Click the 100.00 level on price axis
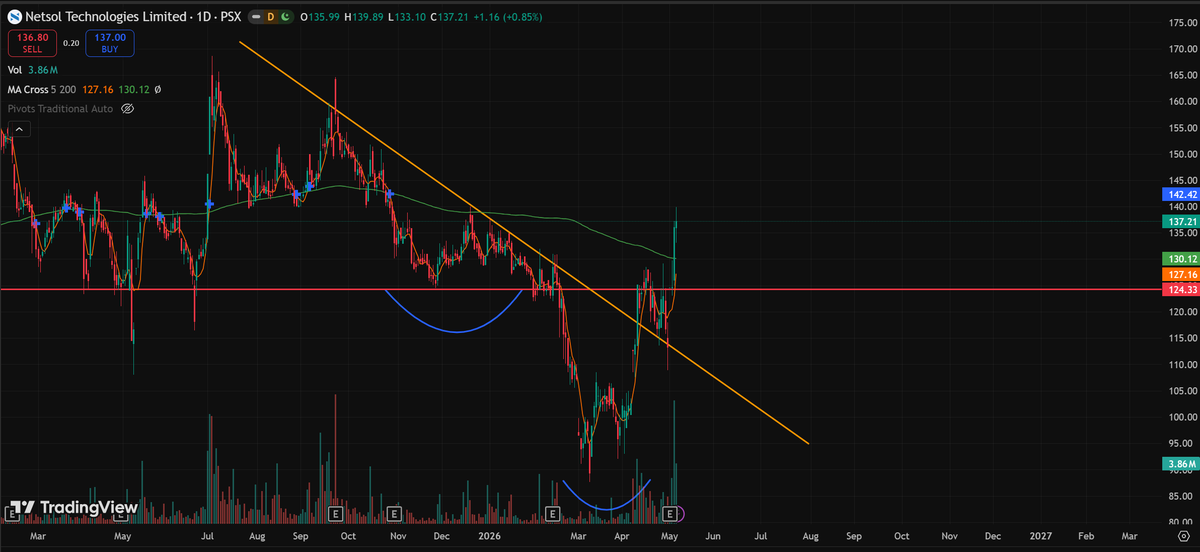The height and width of the screenshot is (552, 1200). pos(1183,417)
